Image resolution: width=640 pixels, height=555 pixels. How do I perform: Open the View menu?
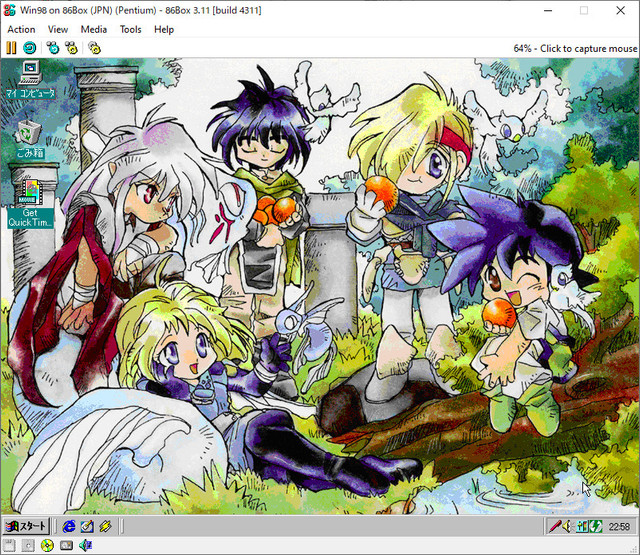pyautogui.click(x=58, y=29)
